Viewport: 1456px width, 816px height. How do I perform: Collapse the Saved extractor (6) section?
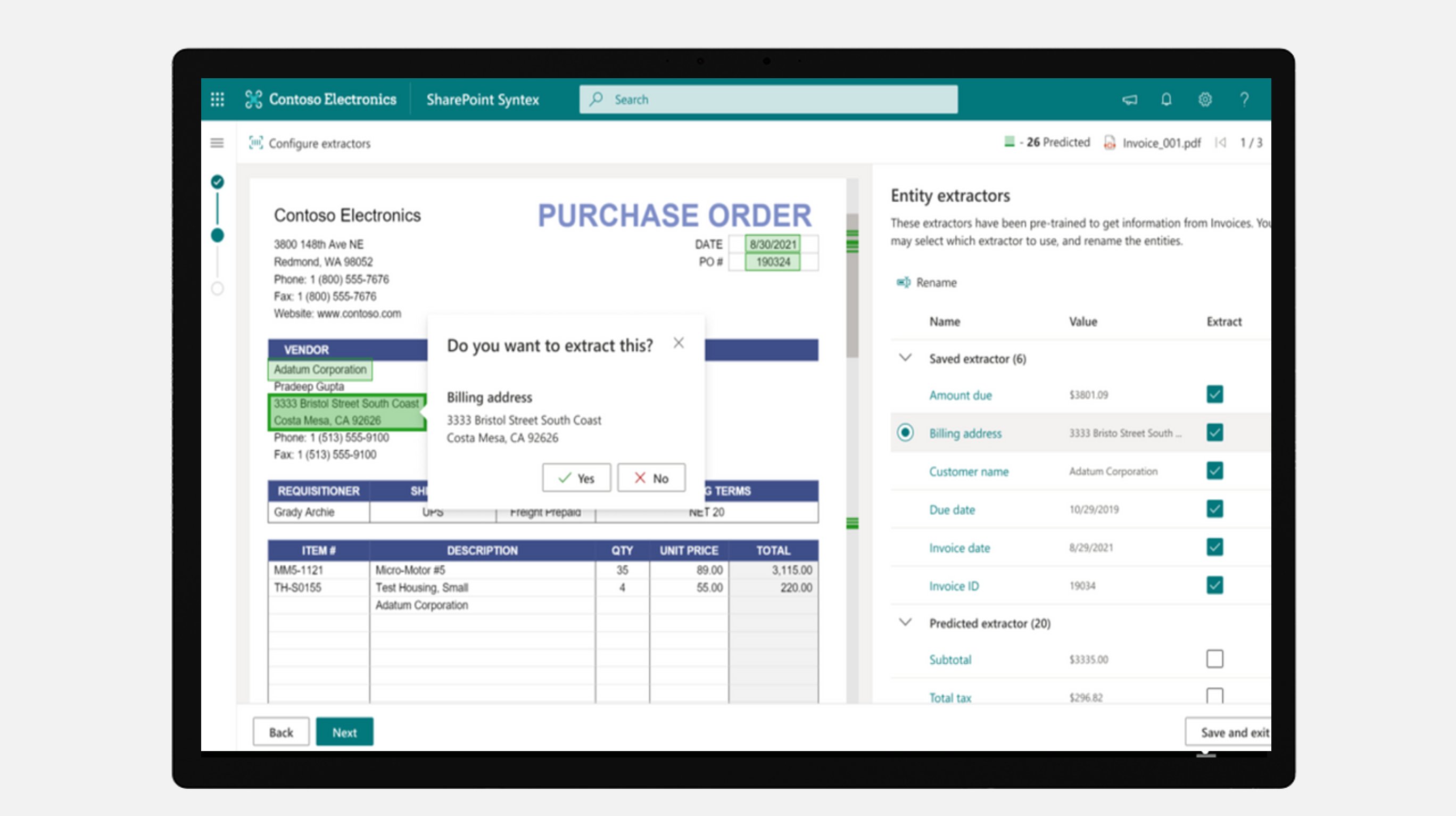[x=906, y=358]
